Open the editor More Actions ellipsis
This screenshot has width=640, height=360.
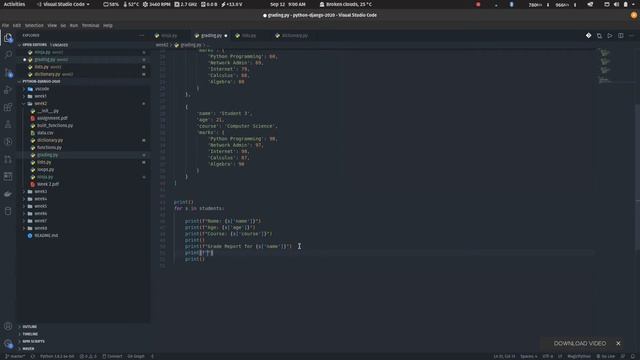tap(631, 36)
